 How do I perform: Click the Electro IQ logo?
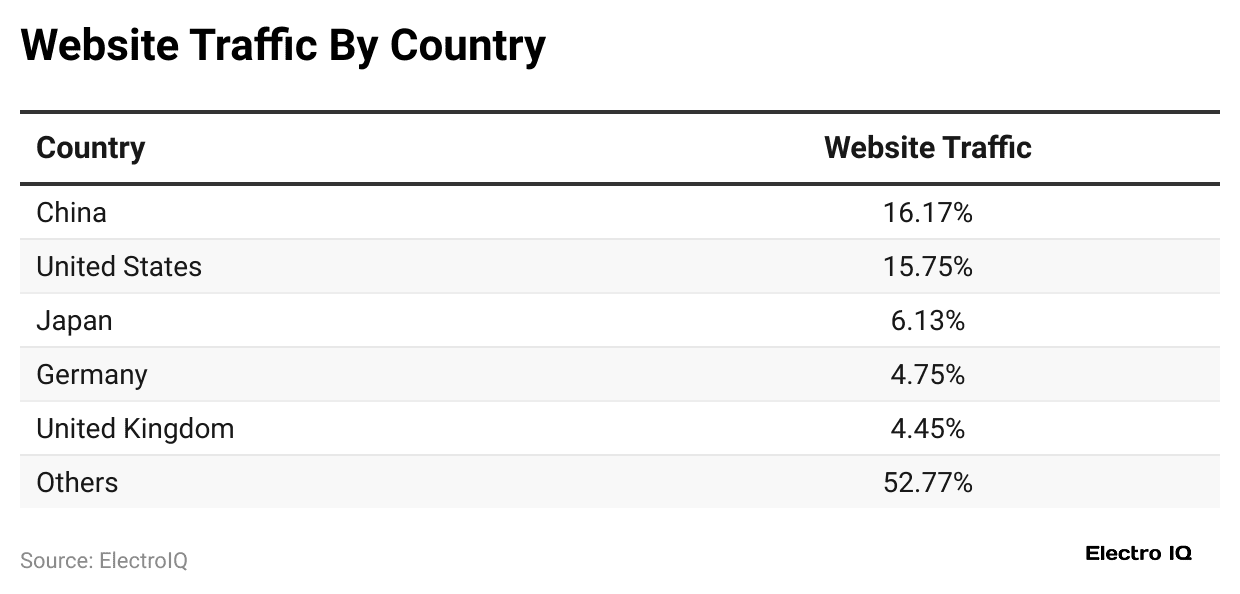tap(1138, 553)
